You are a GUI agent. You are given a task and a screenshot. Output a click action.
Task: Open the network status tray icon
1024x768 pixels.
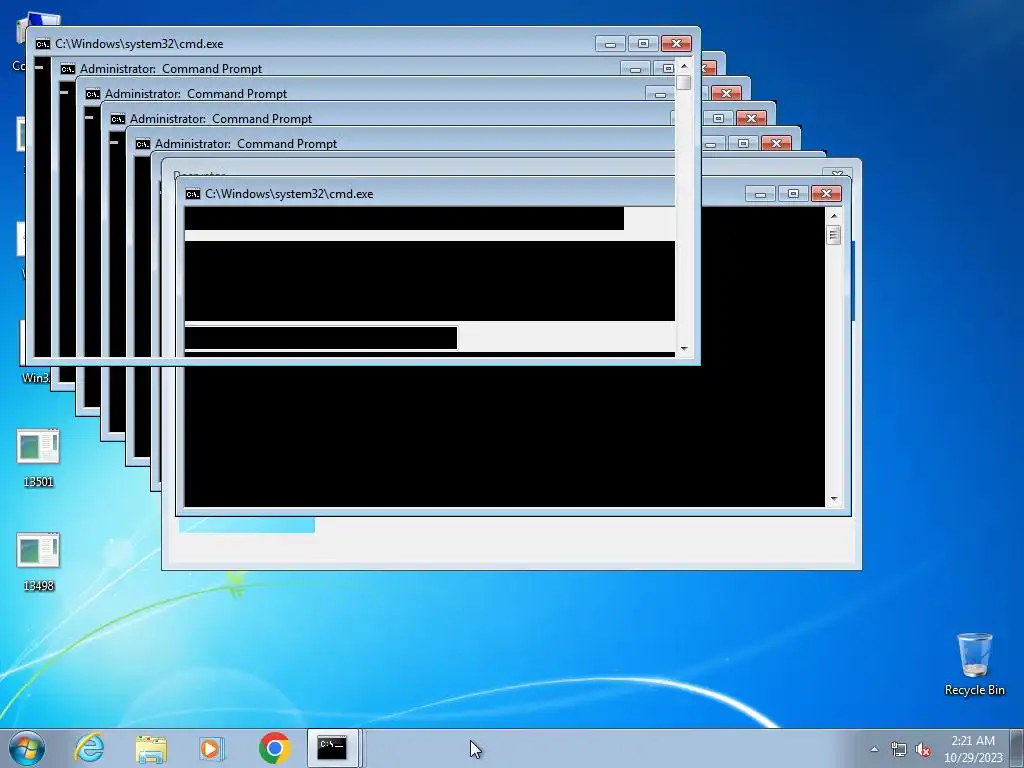[899, 749]
